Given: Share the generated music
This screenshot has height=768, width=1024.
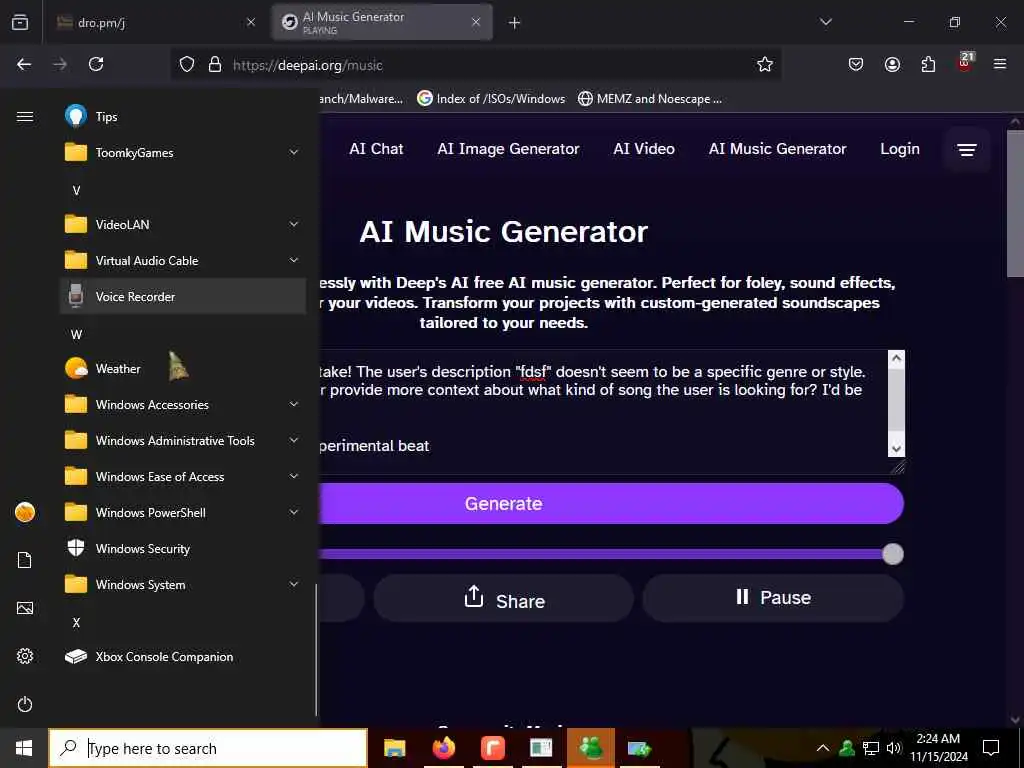Looking at the screenshot, I should coord(504,598).
